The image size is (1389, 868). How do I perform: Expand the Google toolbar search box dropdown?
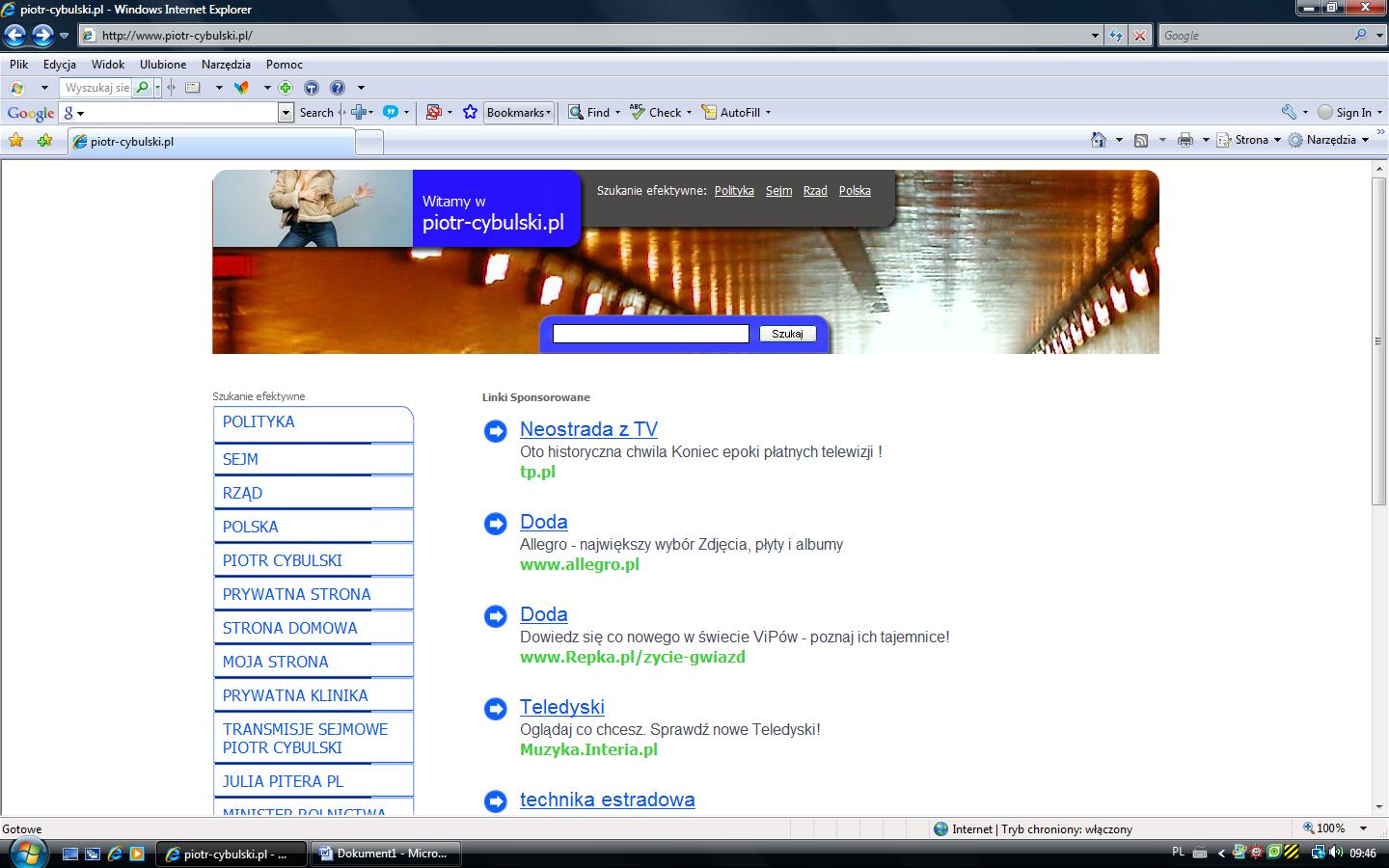point(286,113)
